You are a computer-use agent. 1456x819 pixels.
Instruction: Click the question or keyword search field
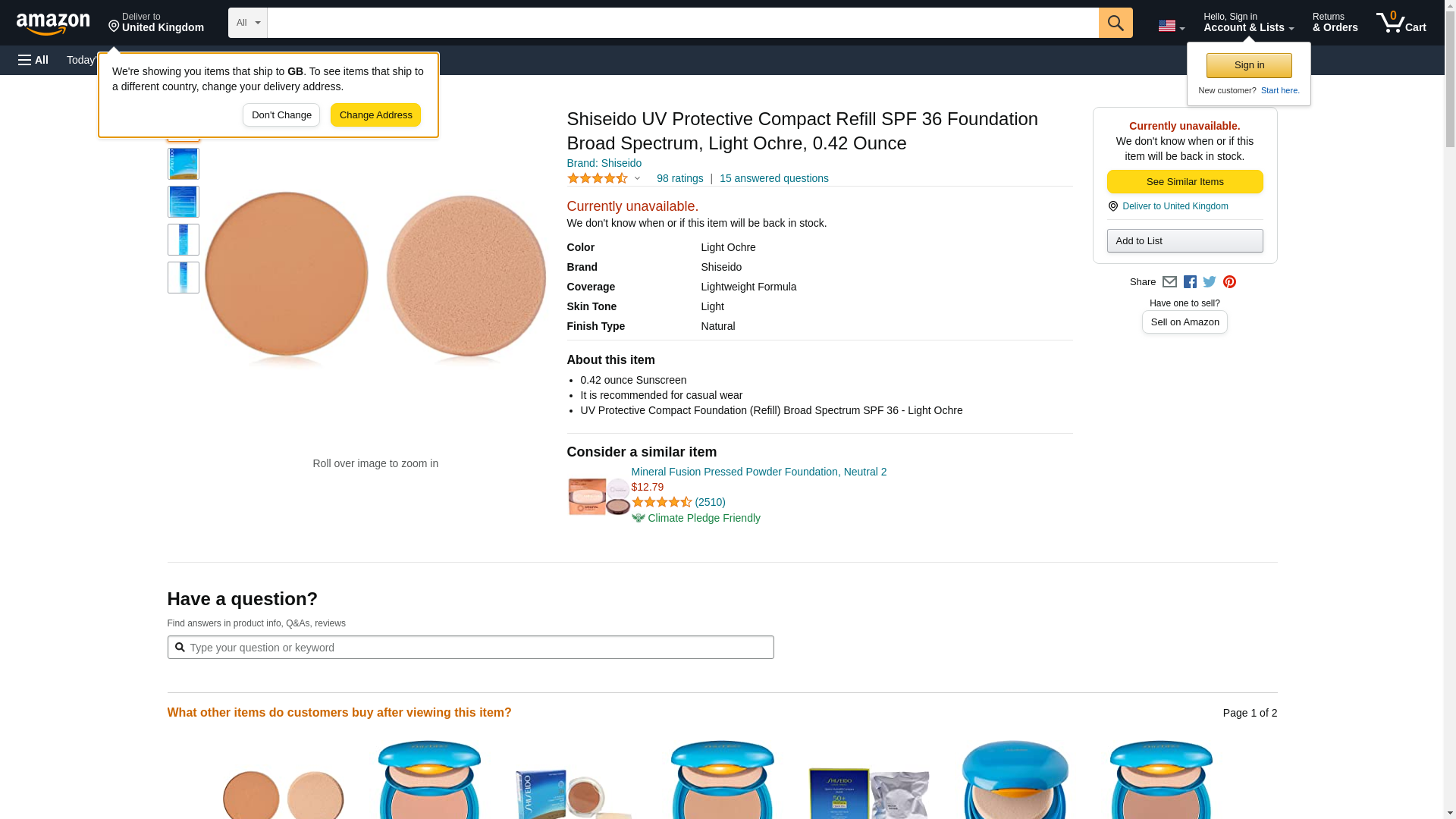[470, 648]
